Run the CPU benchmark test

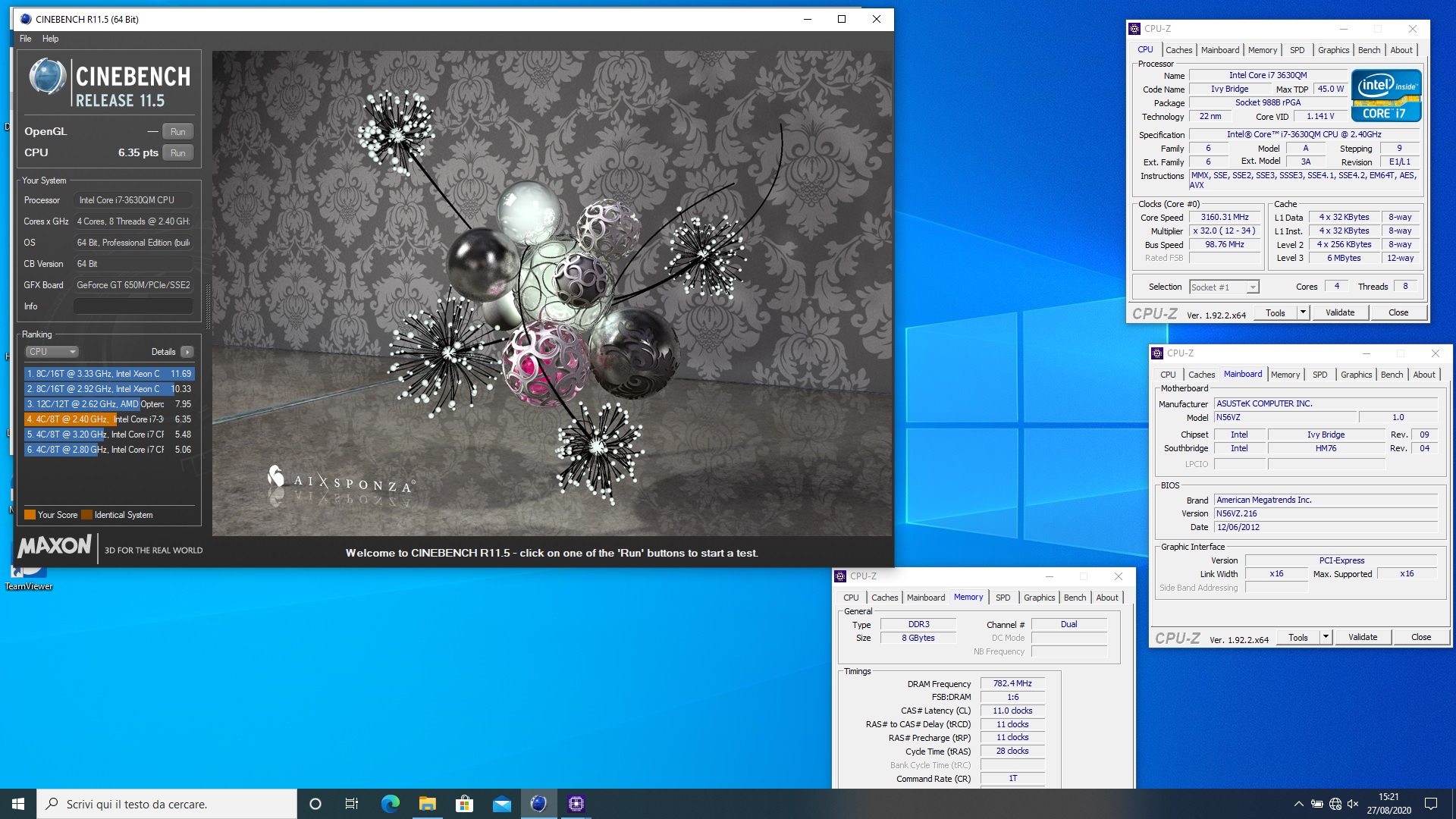coord(177,153)
